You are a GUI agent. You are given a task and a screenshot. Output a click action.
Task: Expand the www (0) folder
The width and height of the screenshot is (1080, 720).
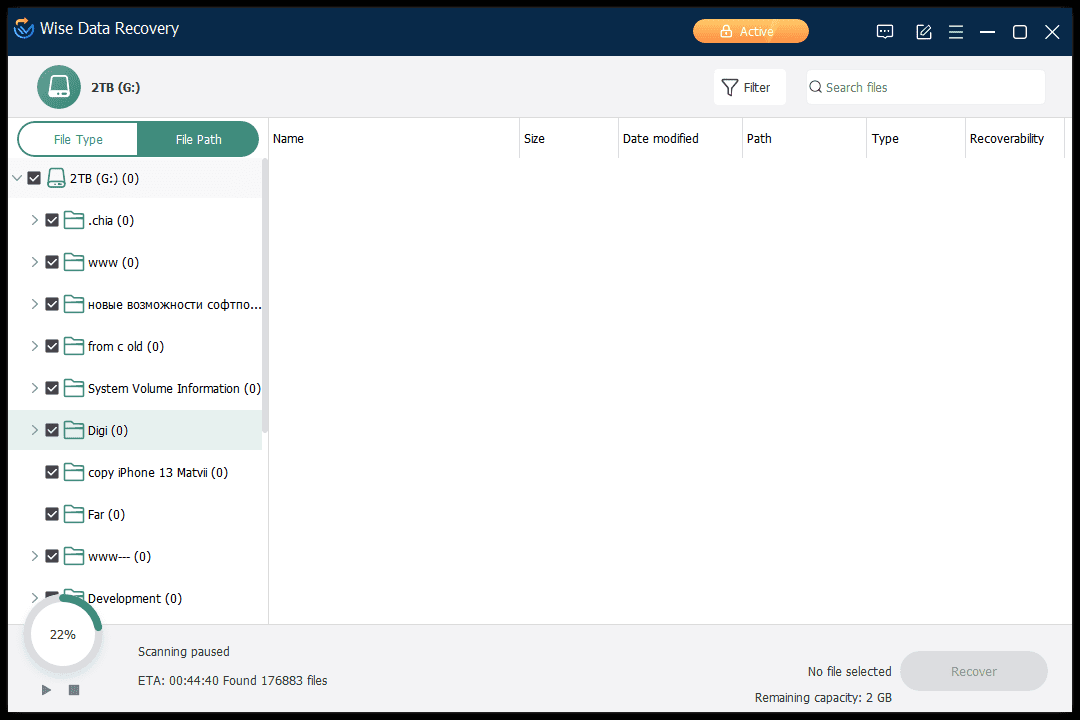[x=34, y=263]
